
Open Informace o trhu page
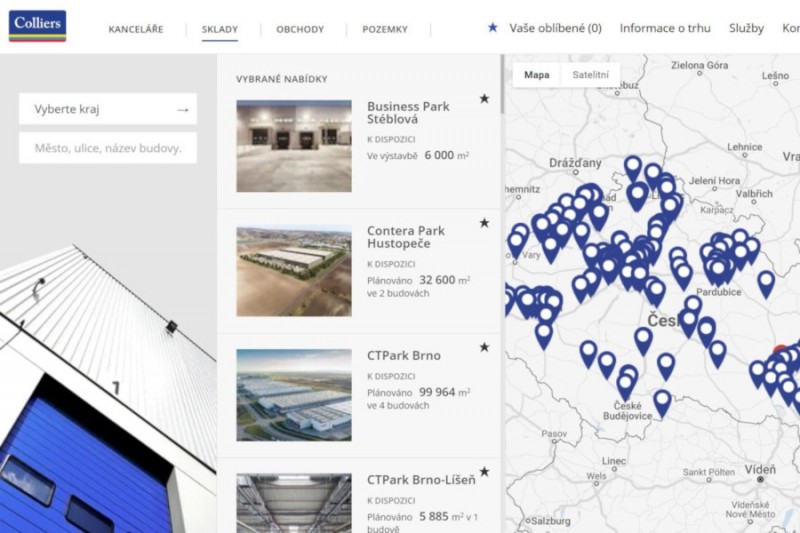pyautogui.click(x=665, y=28)
